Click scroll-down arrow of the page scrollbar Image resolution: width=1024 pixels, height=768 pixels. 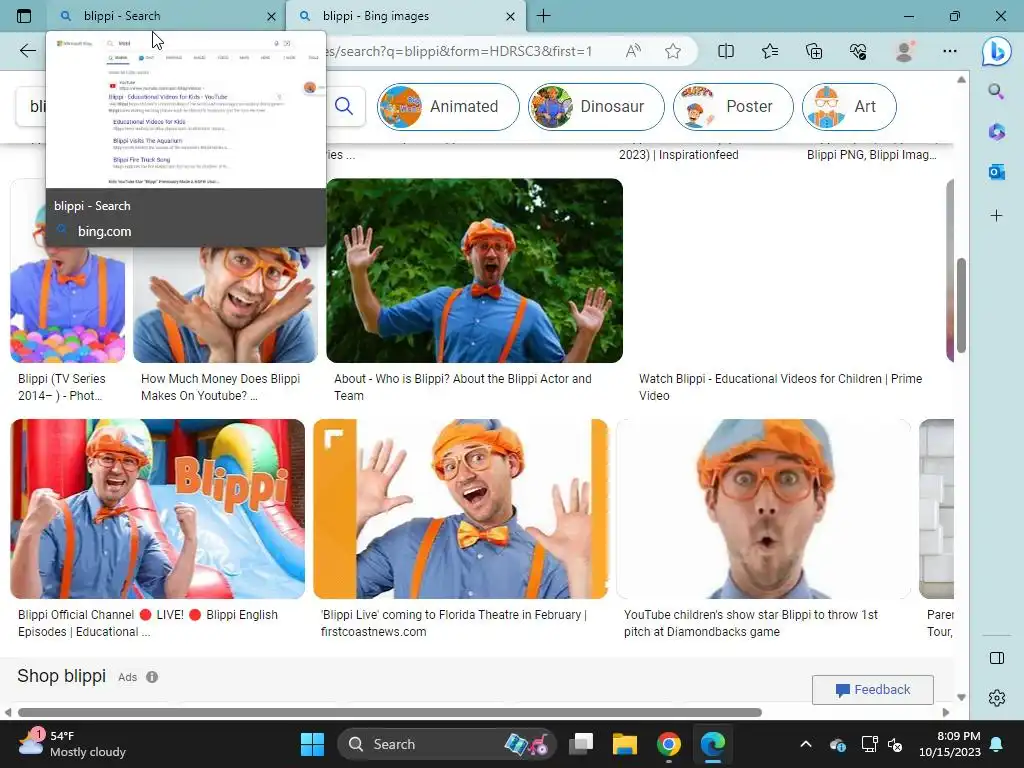click(x=961, y=697)
